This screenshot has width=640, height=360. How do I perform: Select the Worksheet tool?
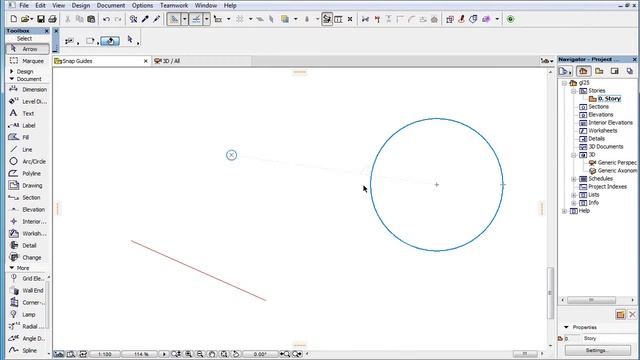coord(28,233)
